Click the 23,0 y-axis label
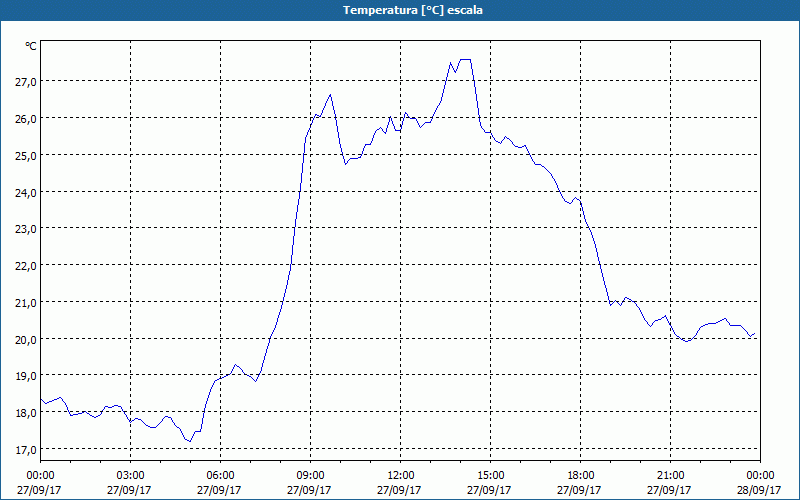Screen dimensions: 800x500 coord(26,229)
